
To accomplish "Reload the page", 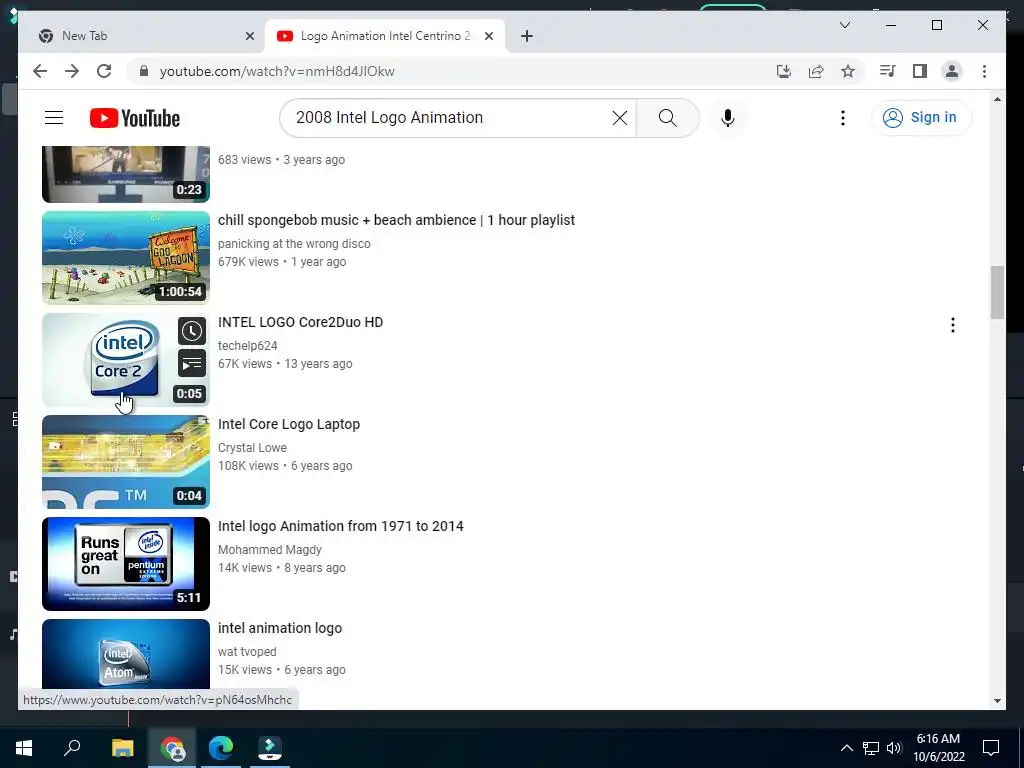I will click(104, 71).
